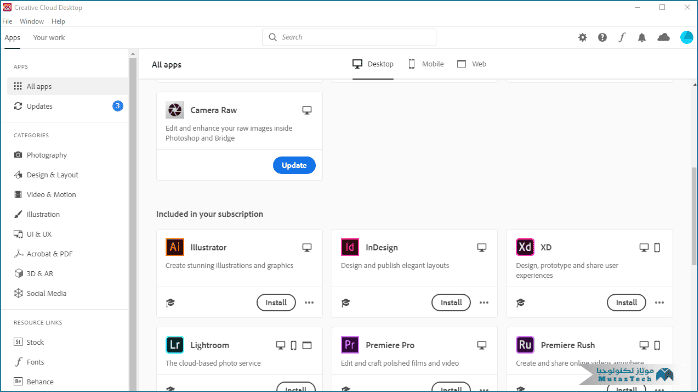698x392 pixels.
Task: Click the Premiere Pro app title
Action: [390, 345]
